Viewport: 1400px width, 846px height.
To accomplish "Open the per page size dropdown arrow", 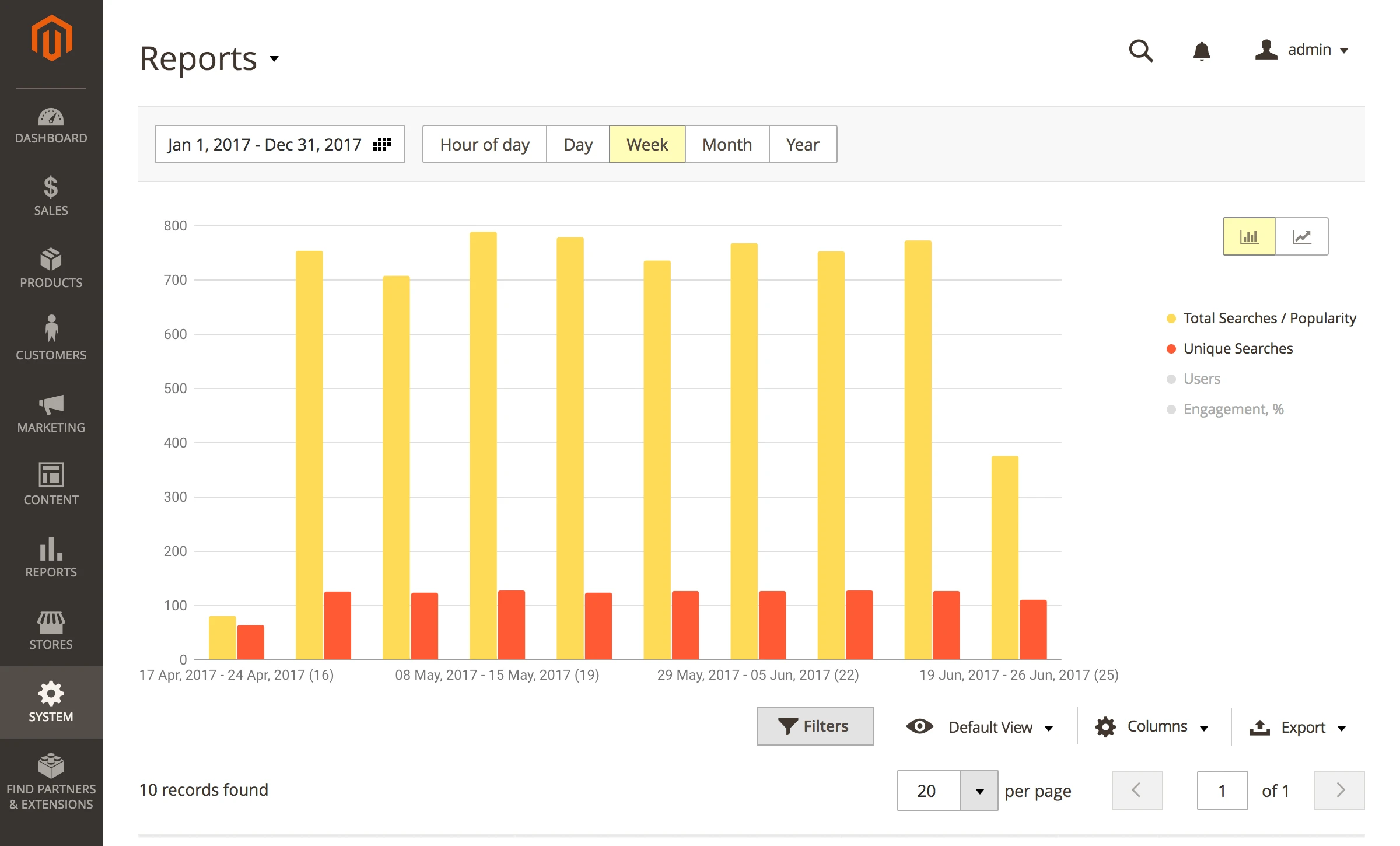I will point(979,791).
